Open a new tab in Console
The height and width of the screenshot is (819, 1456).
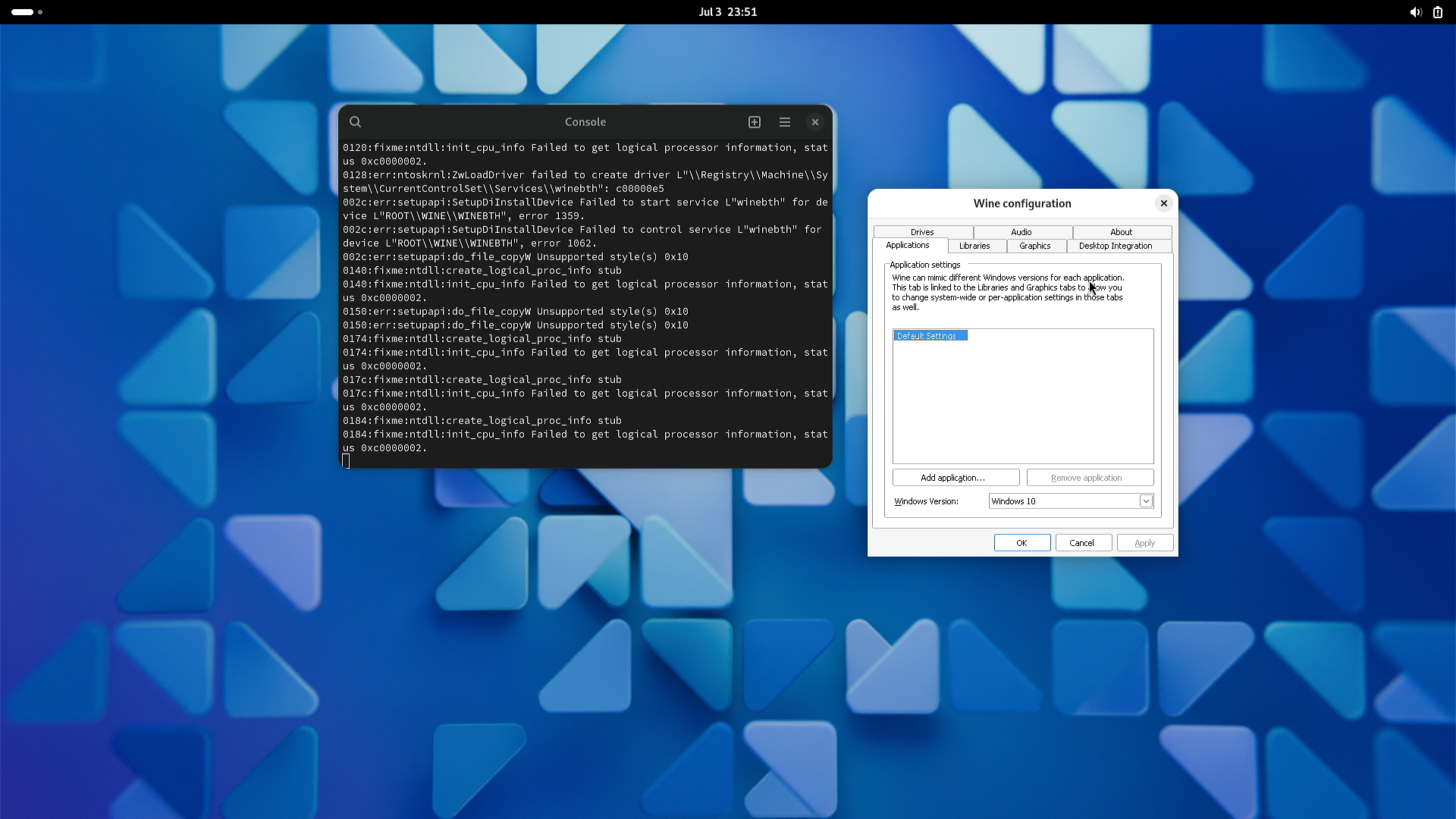pos(755,122)
